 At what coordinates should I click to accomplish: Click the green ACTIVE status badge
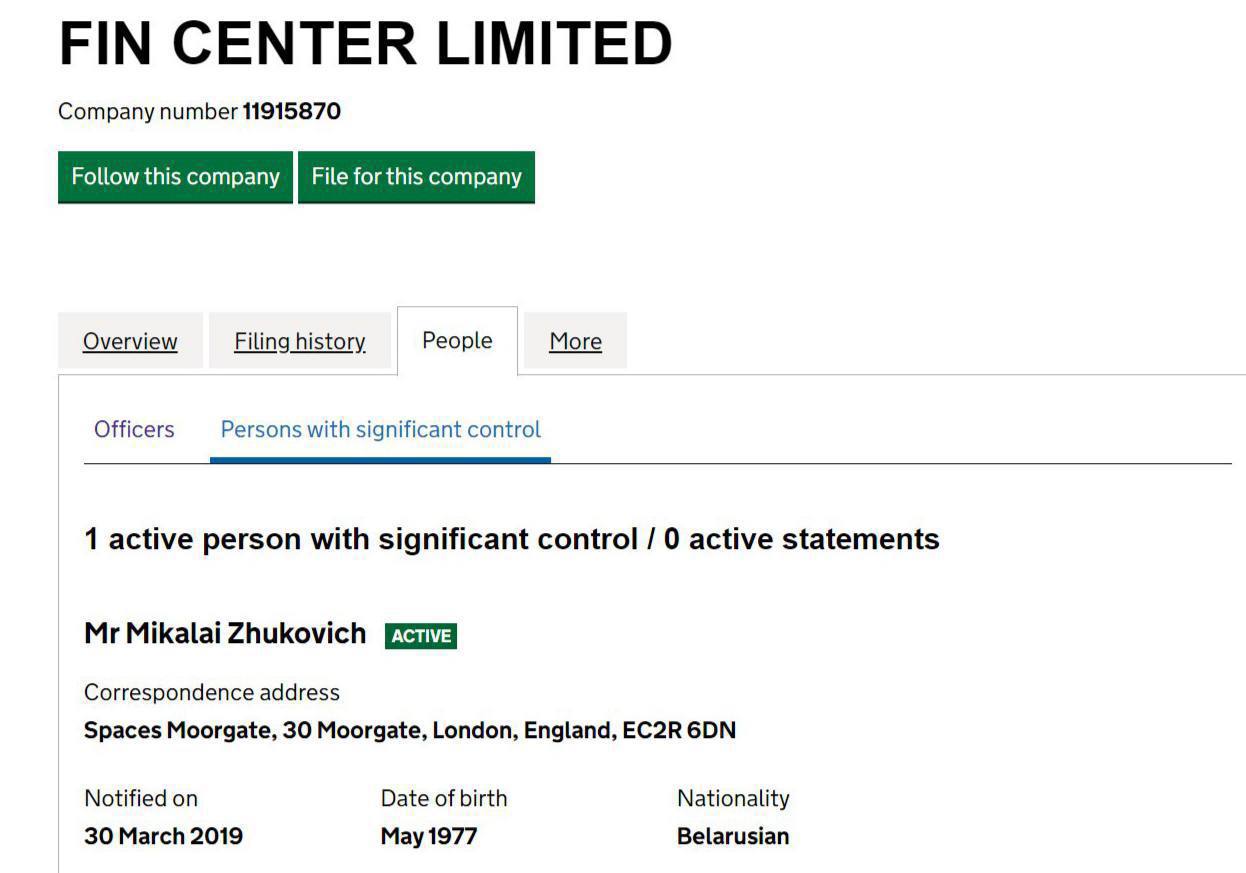point(421,636)
